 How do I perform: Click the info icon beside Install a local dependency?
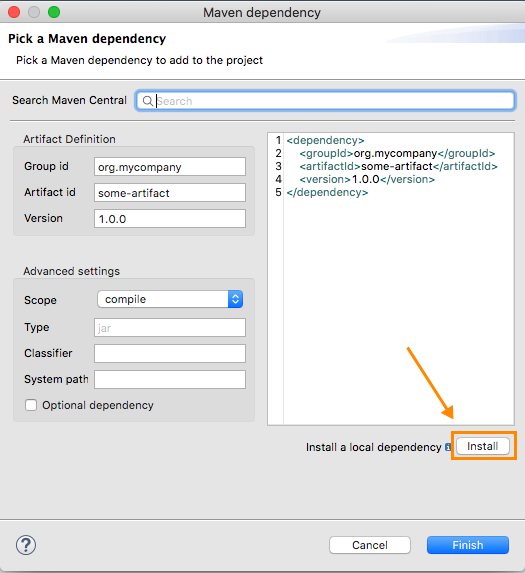tap(448, 447)
